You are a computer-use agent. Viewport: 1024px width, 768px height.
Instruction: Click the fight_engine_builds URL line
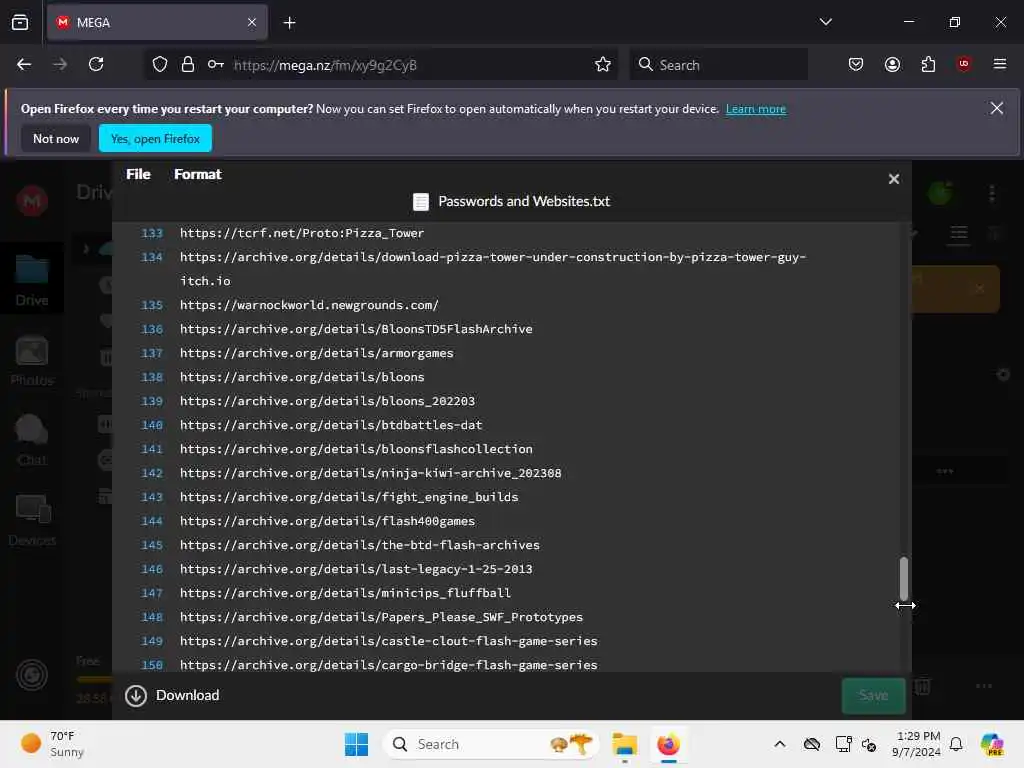349,497
